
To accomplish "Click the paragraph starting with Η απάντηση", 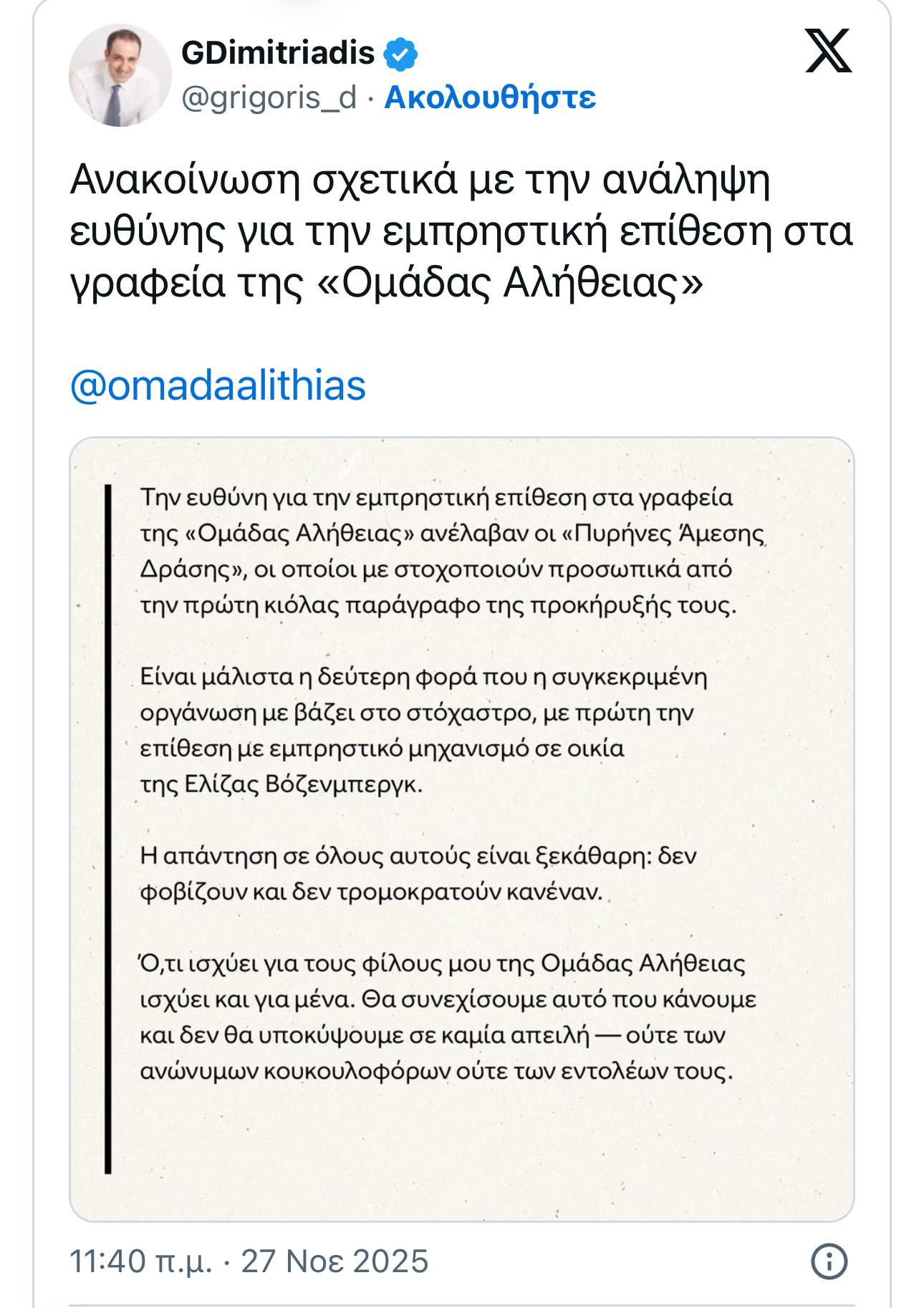I will click(418, 874).
